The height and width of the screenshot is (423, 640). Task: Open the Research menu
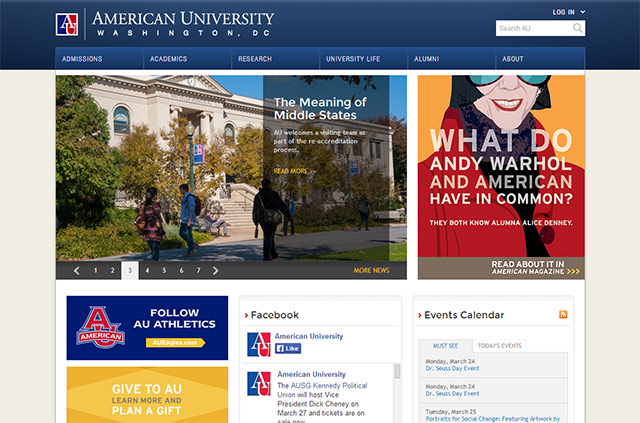pos(276,58)
